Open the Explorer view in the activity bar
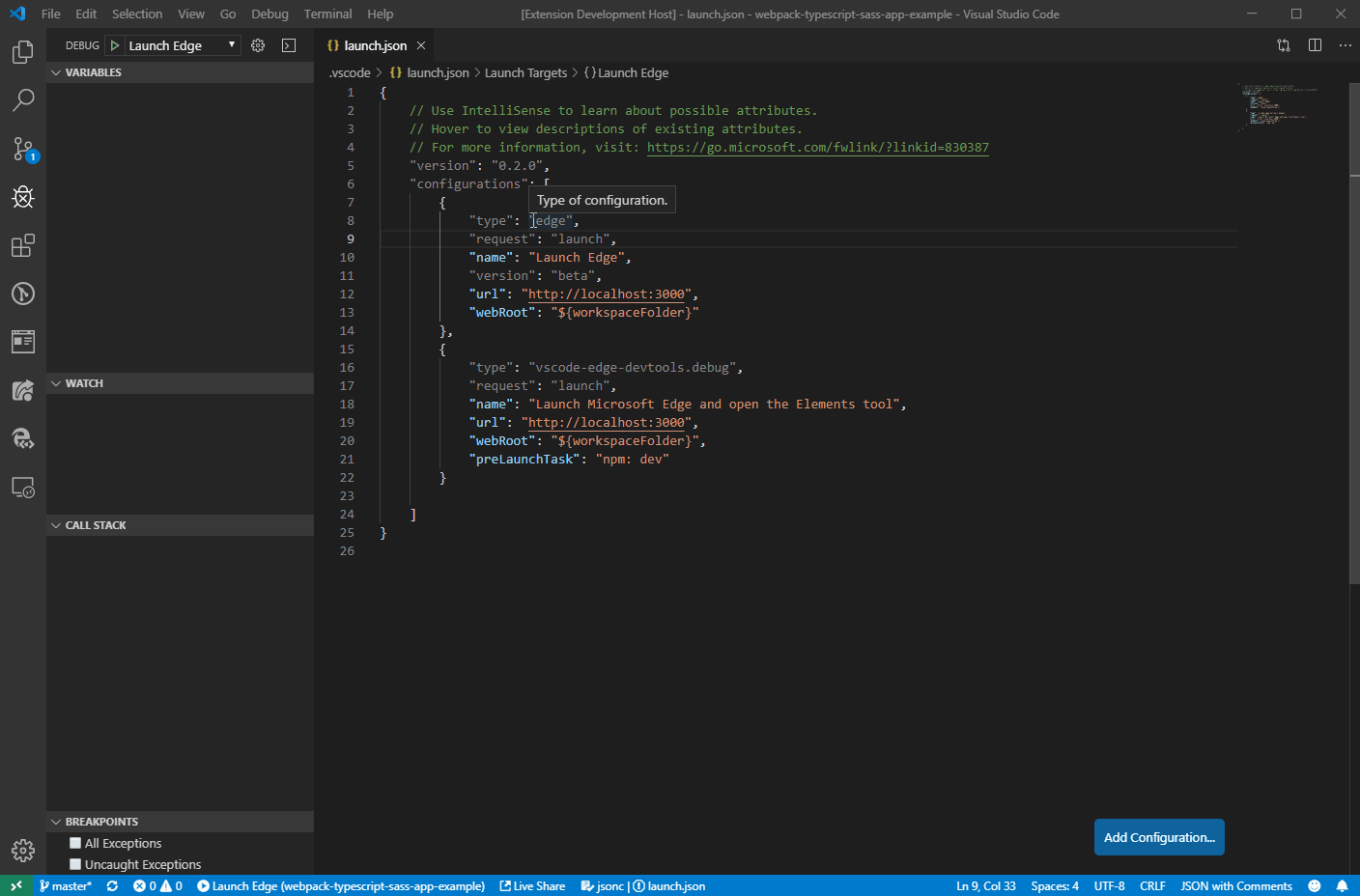The width and height of the screenshot is (1360, 896). 22,51
